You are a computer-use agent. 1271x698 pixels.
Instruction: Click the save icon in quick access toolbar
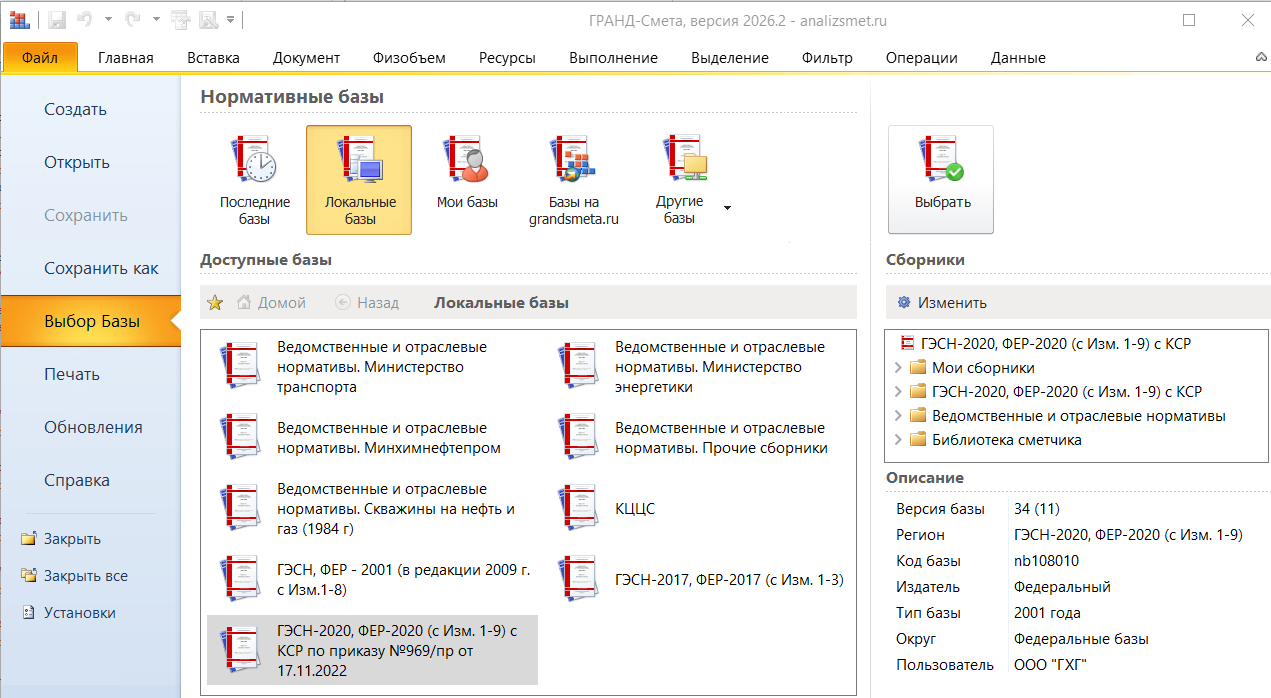tap(57, 19)
